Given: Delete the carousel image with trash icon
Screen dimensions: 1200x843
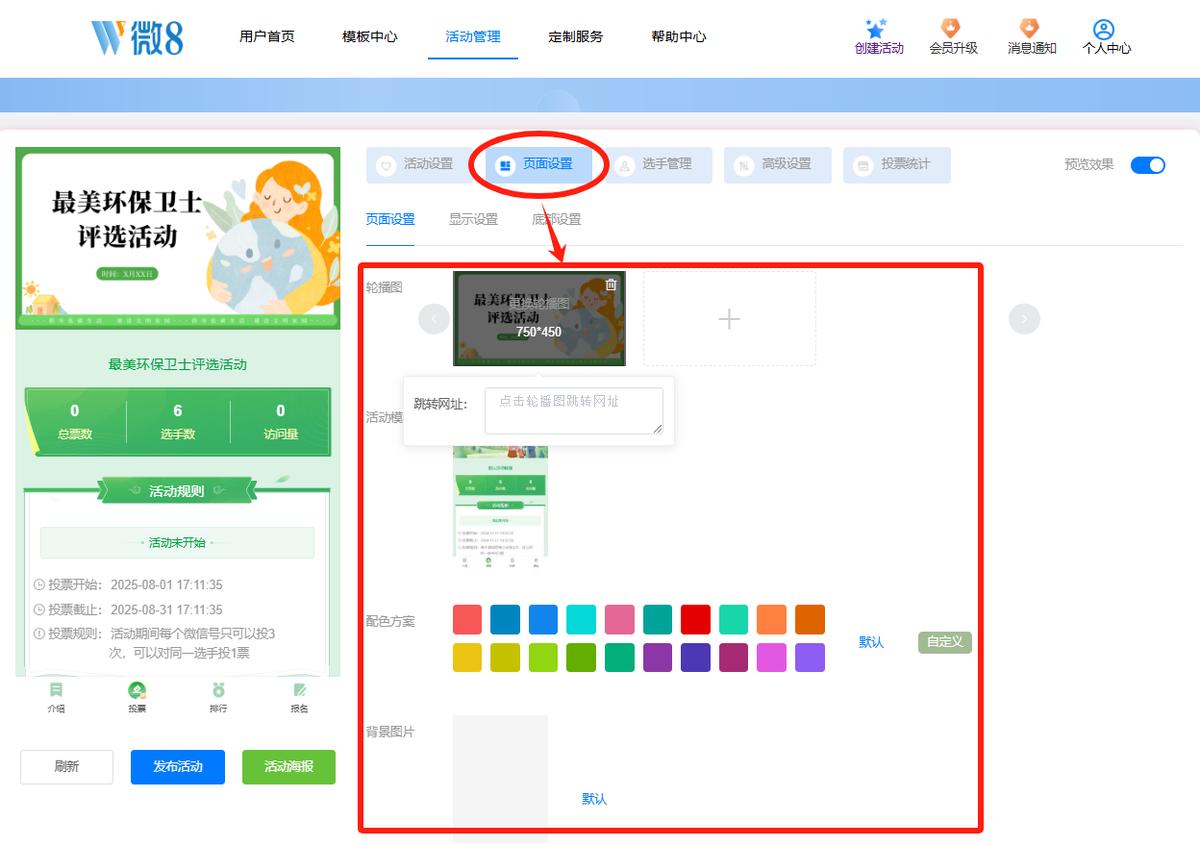Looking at the screenshot, I should click(x=611, y=285).
